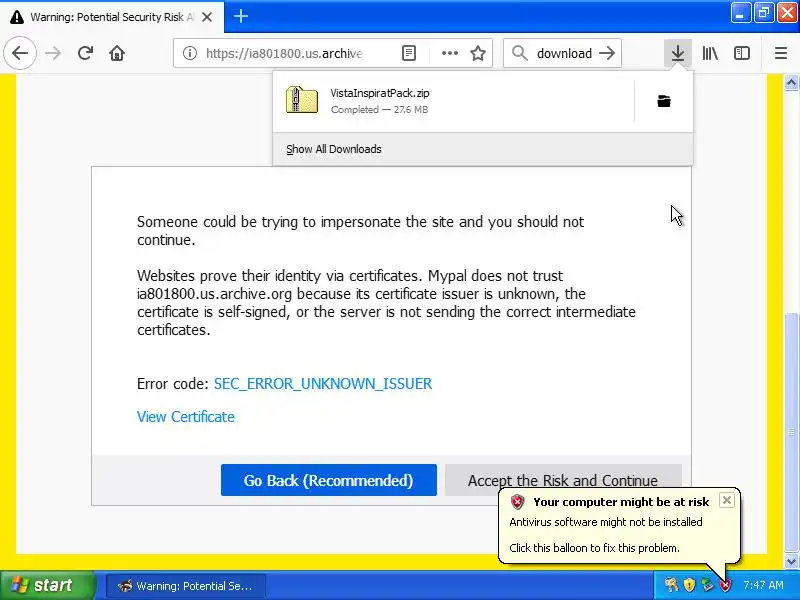The width and height of the screenshot is (800, 600).
Task: Click the View Certificate link
Action: [x=186, y=417]
